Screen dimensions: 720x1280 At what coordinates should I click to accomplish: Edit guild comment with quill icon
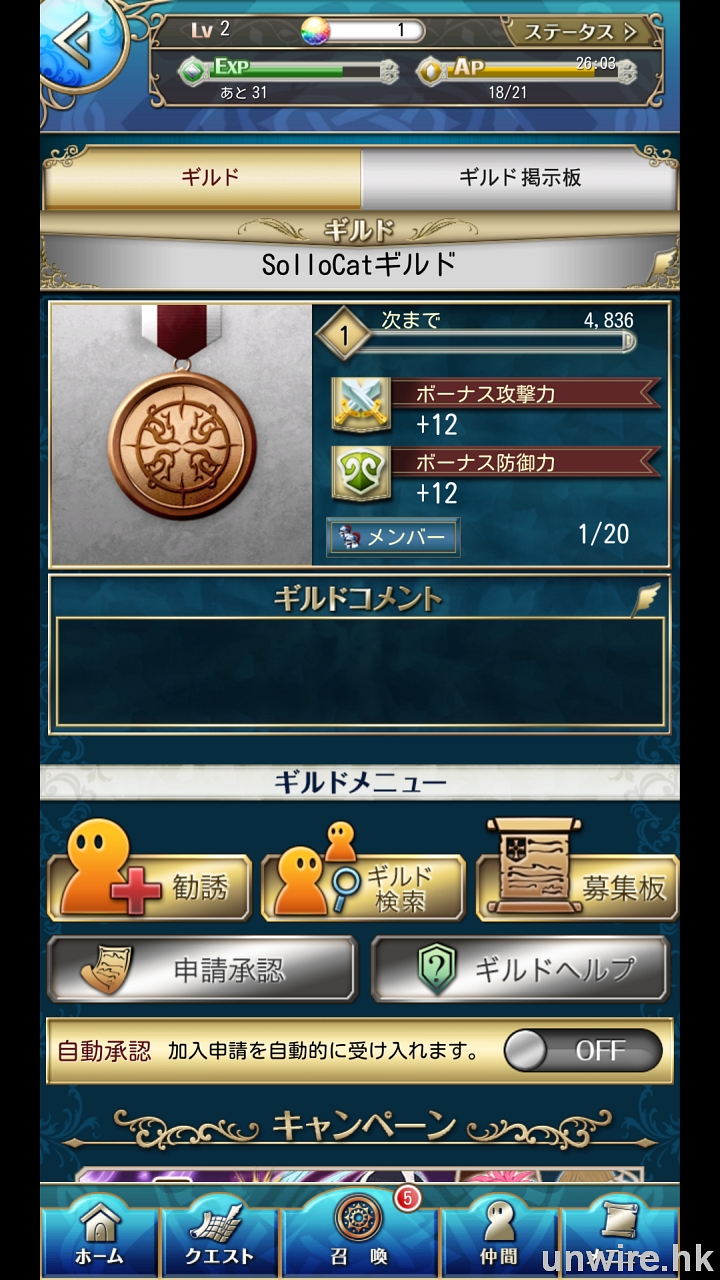[649, 598]
